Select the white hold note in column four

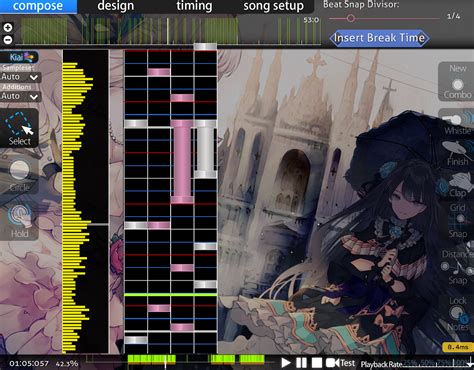tap(205, 149)
